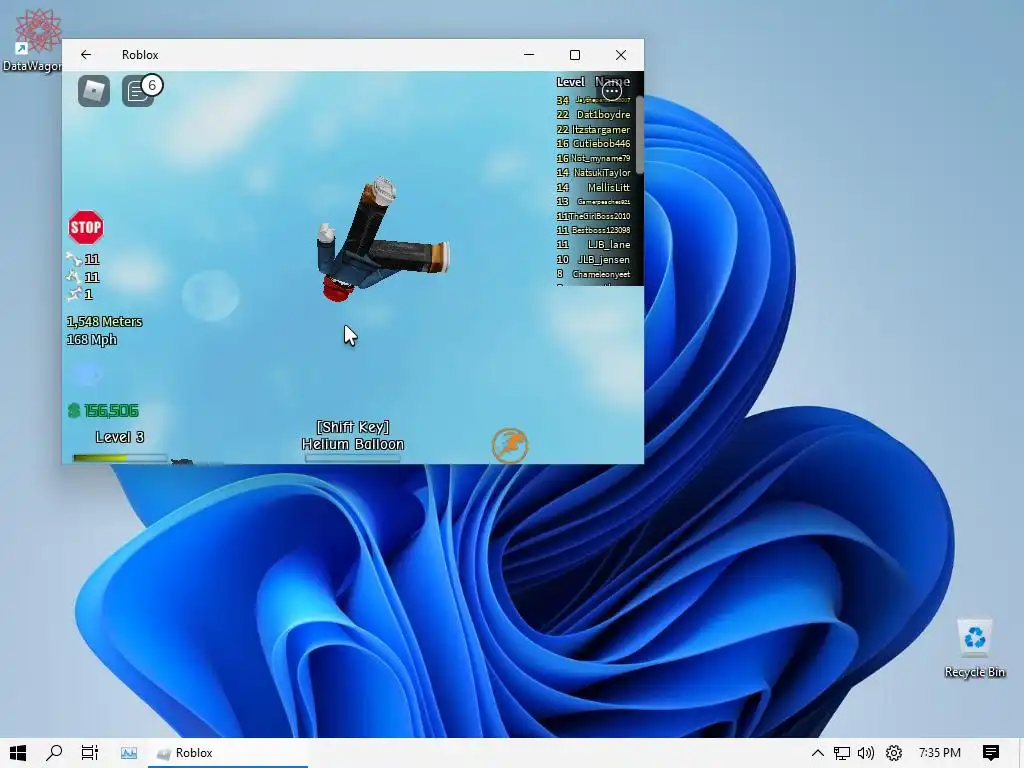
Task: Open the taskbar widgets chart icon
Action: click(x=129, y=753)
